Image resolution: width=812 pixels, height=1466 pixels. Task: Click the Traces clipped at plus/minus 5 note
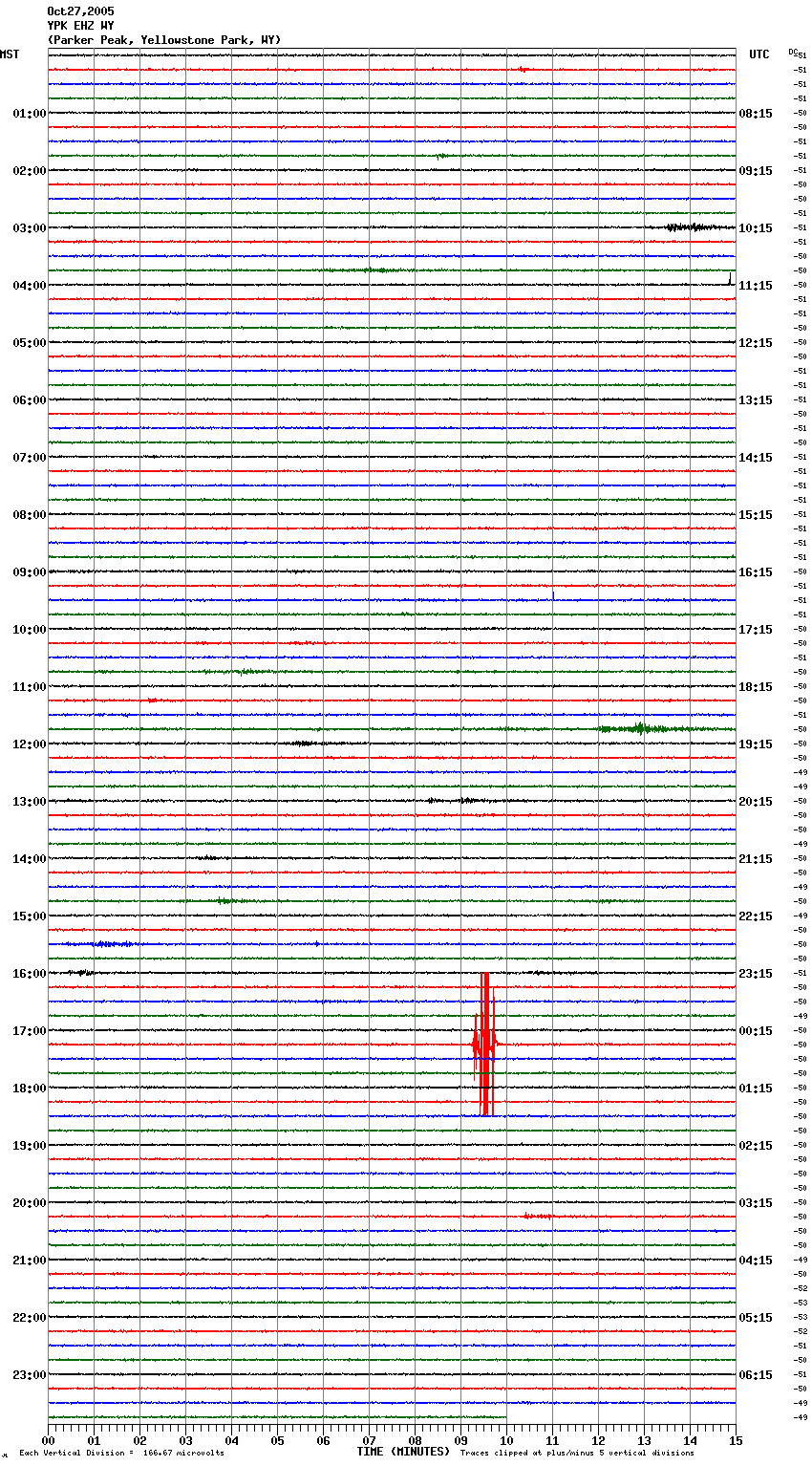(577, 1454)
